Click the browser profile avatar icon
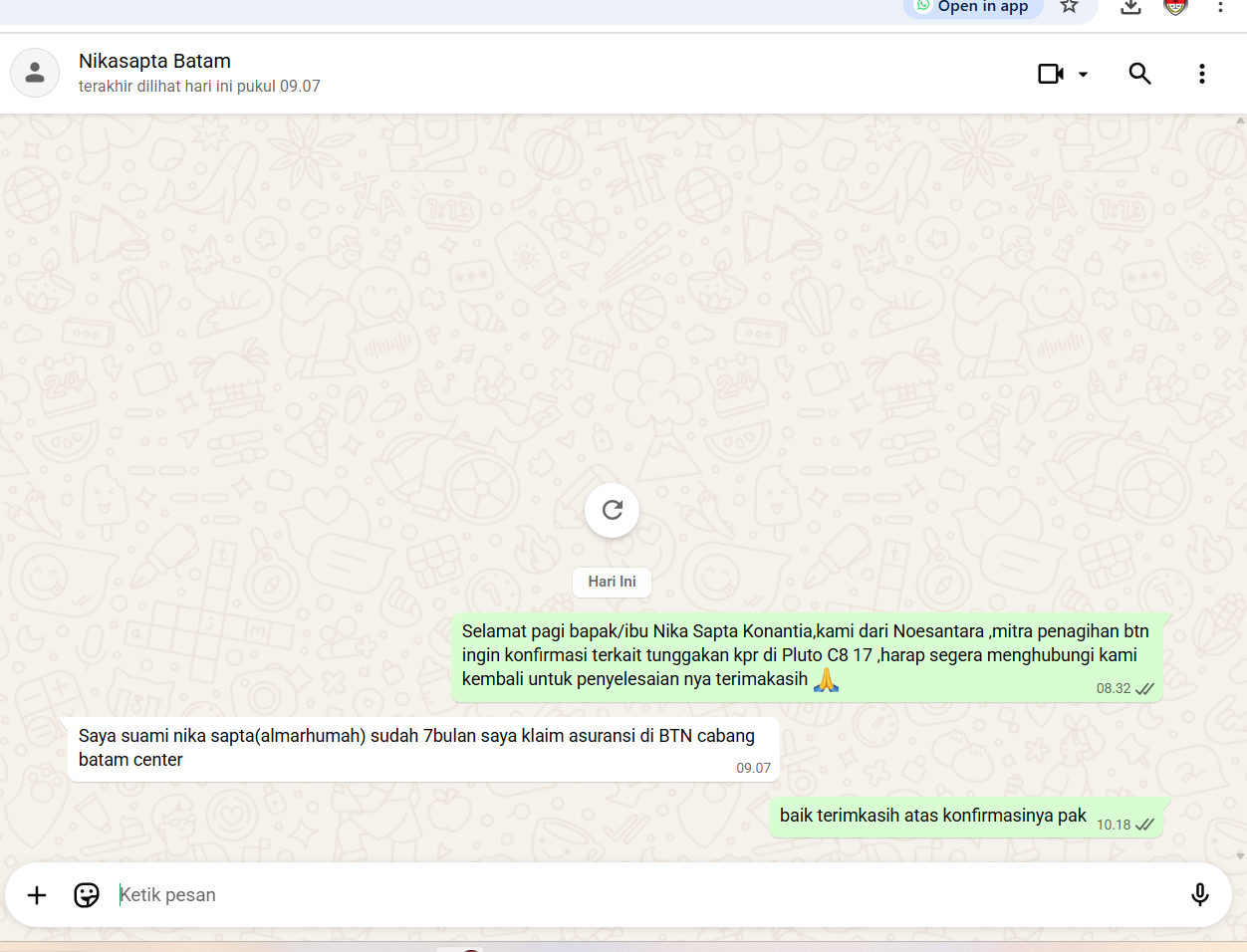Screen dimensions: 1247x952 point(1176,7)
